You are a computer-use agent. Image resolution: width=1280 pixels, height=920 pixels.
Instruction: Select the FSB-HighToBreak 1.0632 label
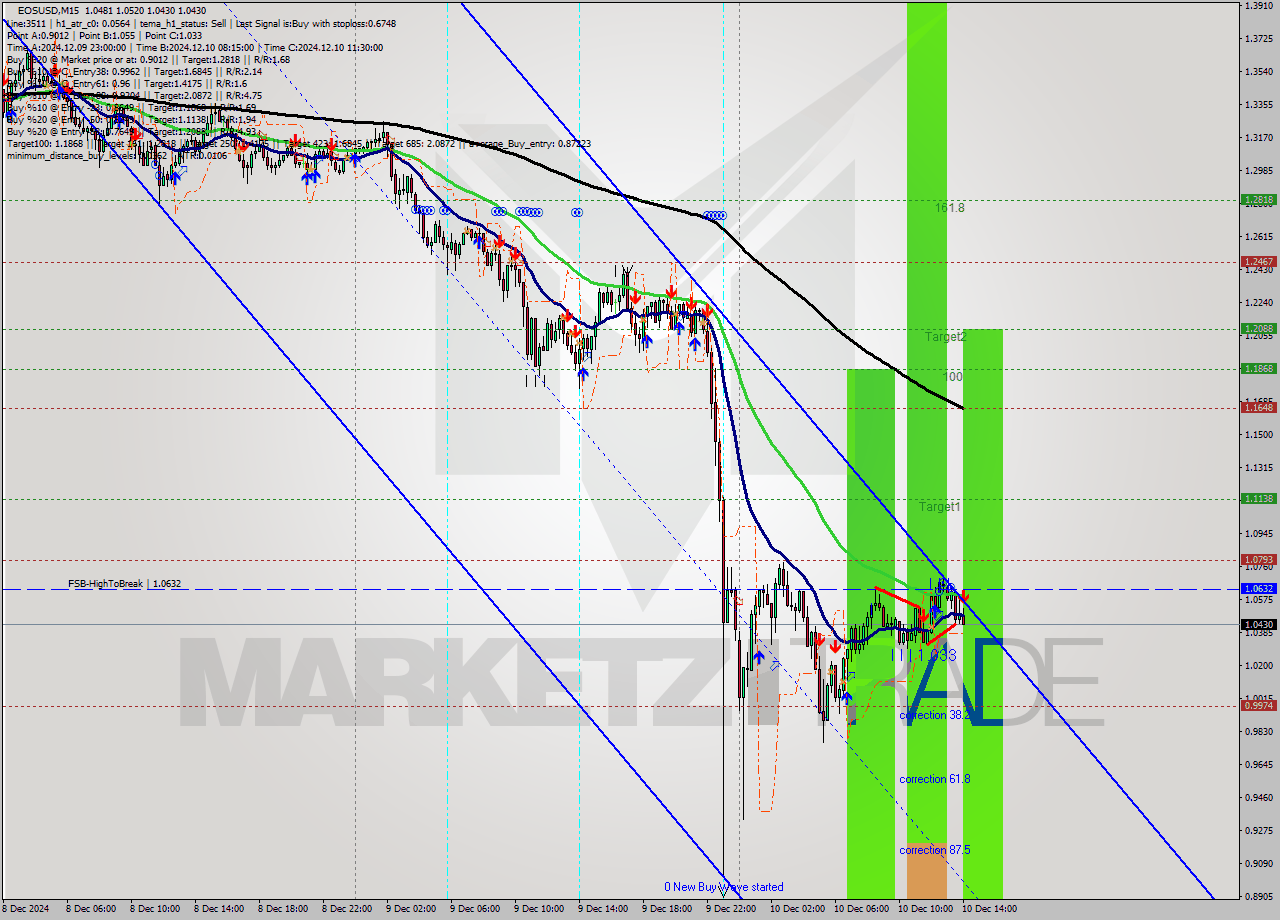pyautogui.click(x=125, y=583)
